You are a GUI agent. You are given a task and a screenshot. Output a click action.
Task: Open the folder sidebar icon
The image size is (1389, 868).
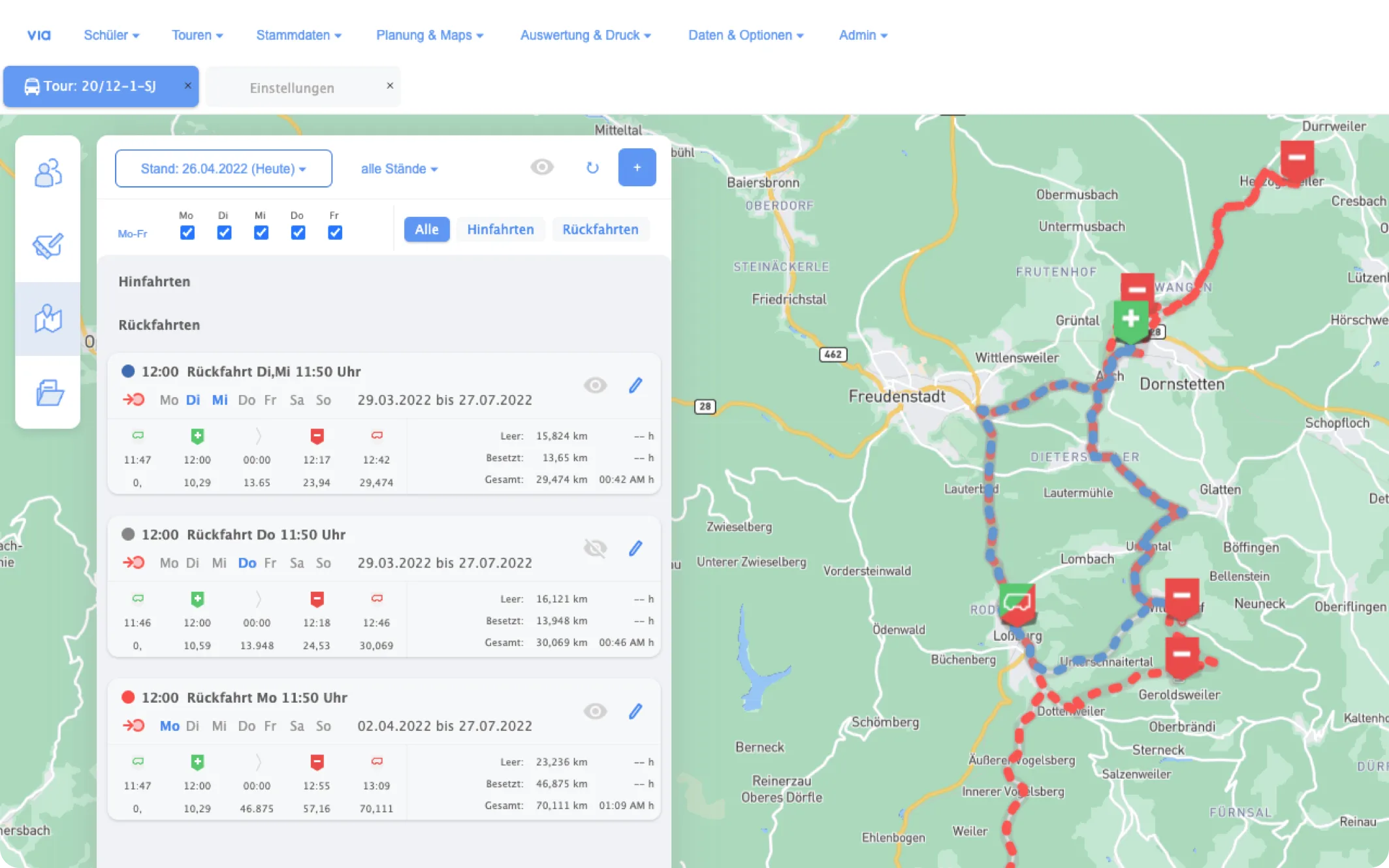coord(49,393)
